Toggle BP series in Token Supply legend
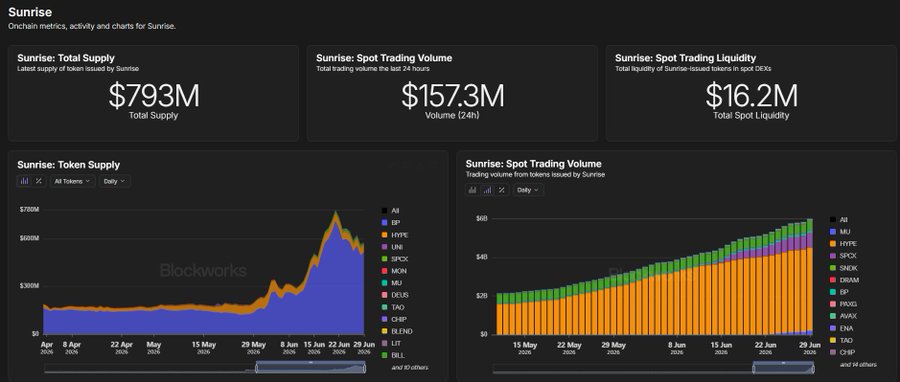This screenshot has width=900, height=382. 390,223
